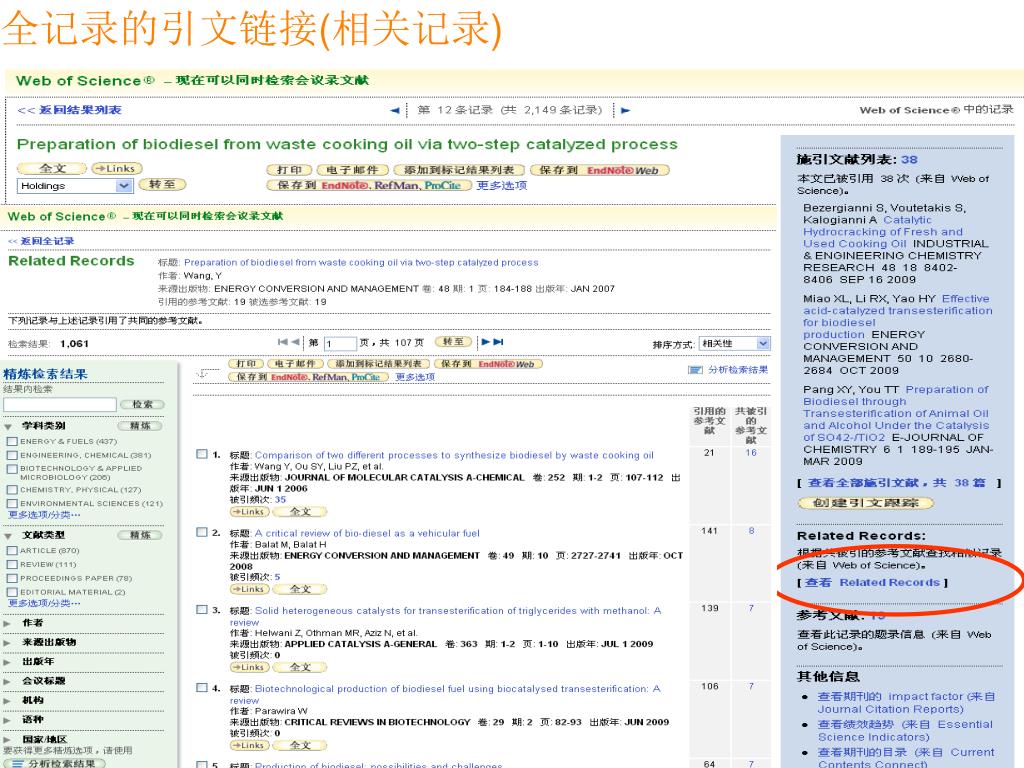
Task: Click 全文 button for record 1
Action: point(300,512)
